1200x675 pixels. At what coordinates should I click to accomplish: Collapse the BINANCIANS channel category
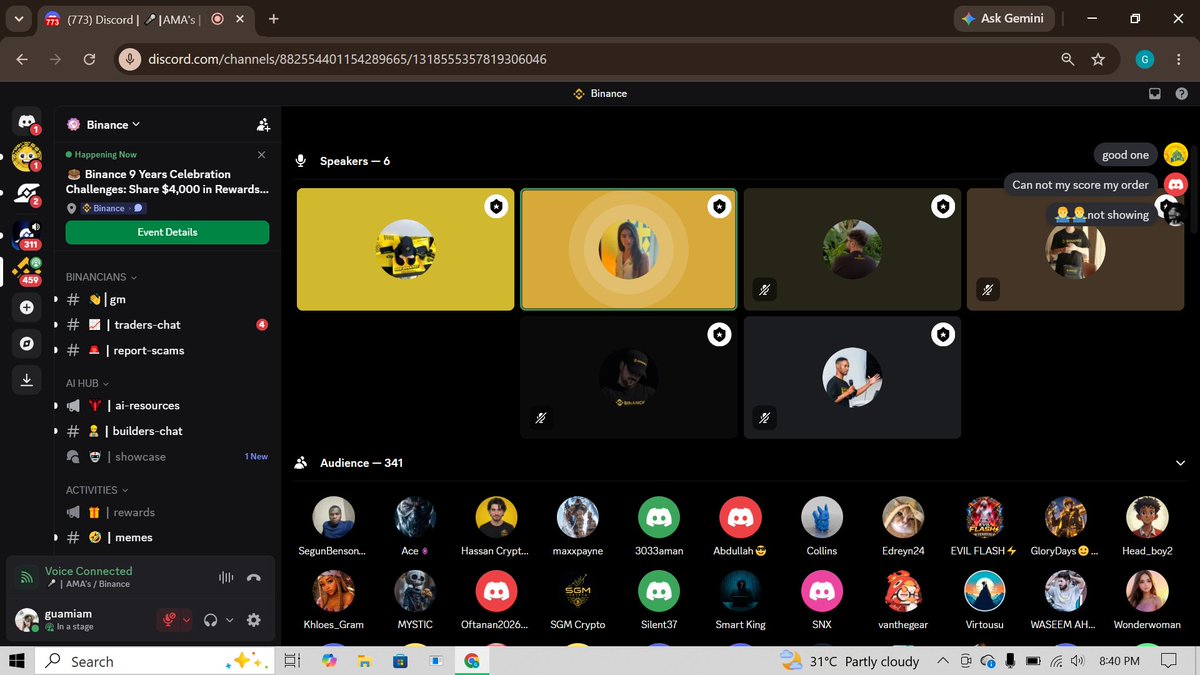click(101, 277)
